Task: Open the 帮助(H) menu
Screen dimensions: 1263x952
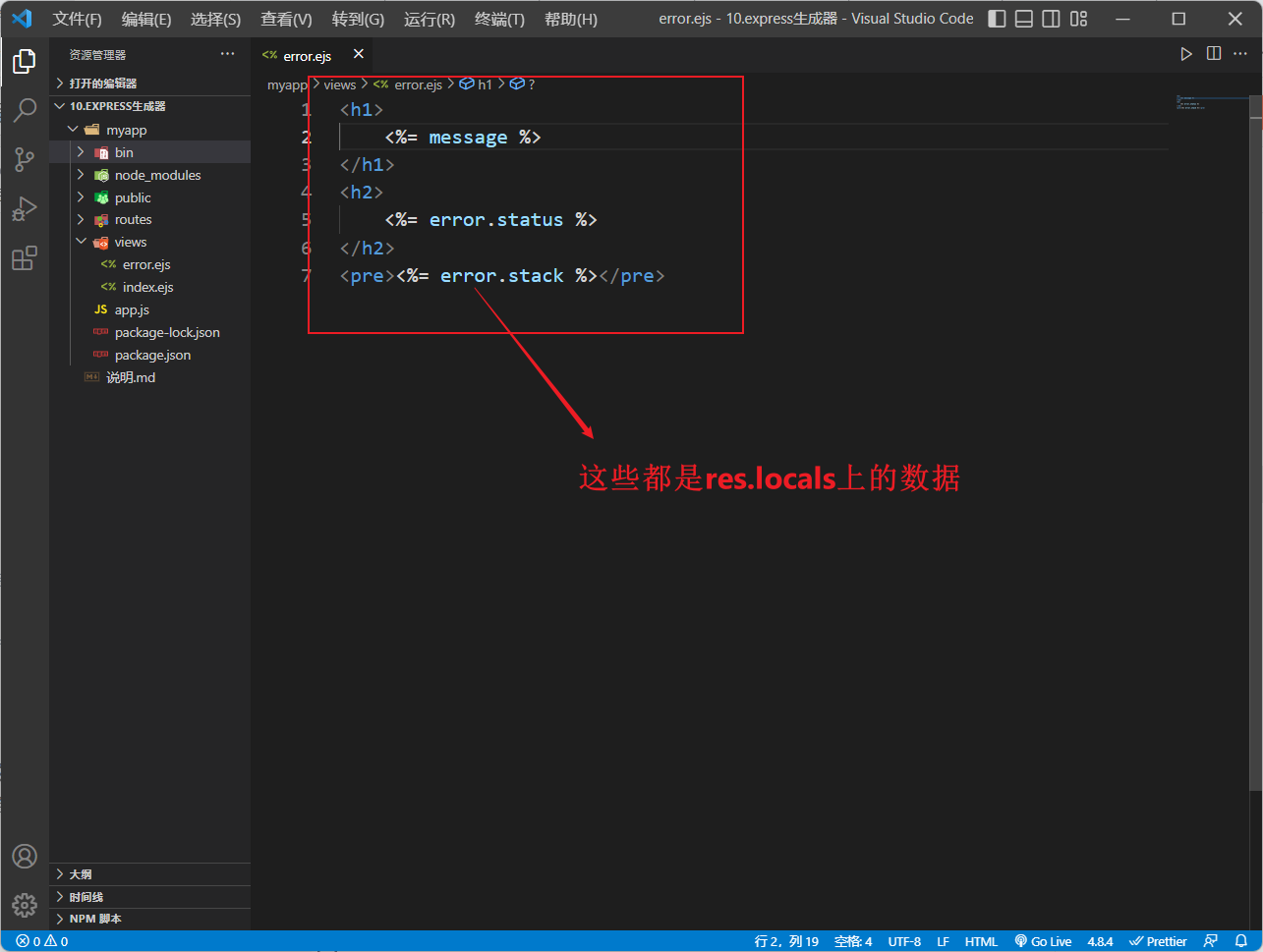Action: [571, 19]
